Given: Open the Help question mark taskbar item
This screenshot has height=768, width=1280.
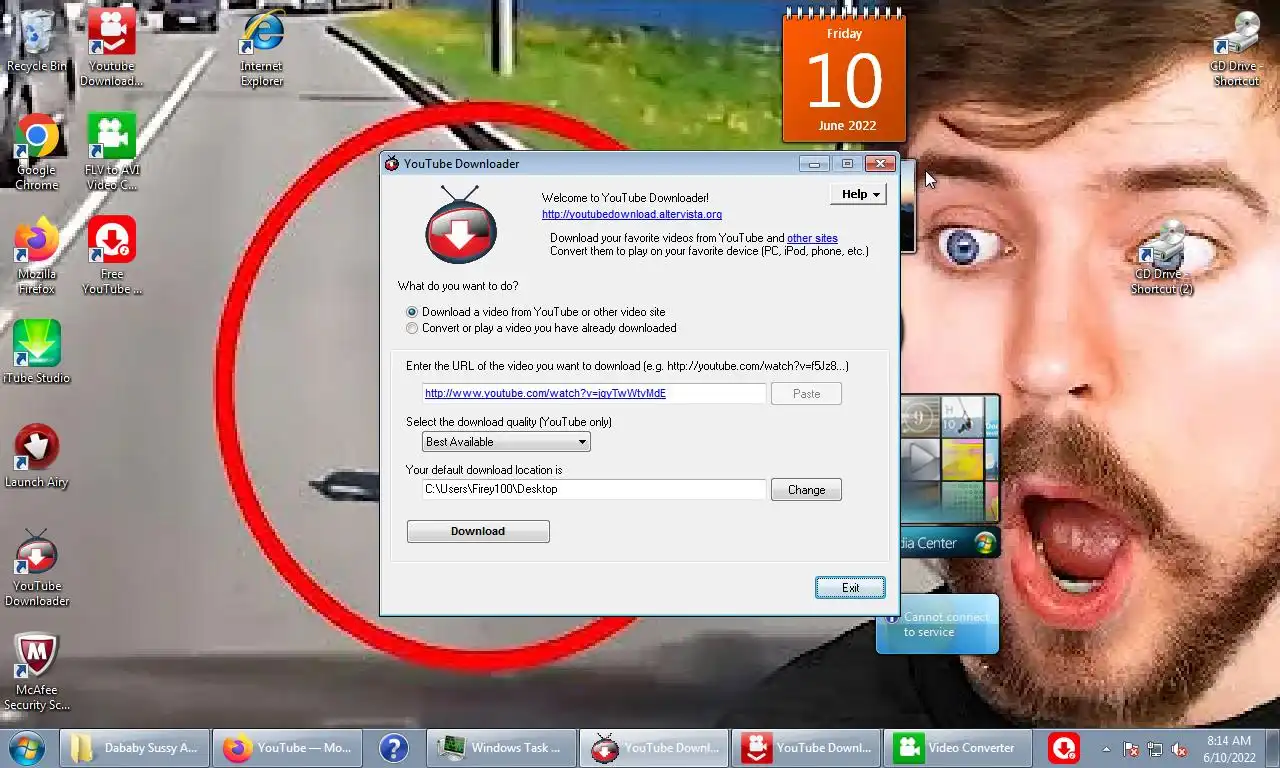Looking at the screenshot, I should 394,748.
